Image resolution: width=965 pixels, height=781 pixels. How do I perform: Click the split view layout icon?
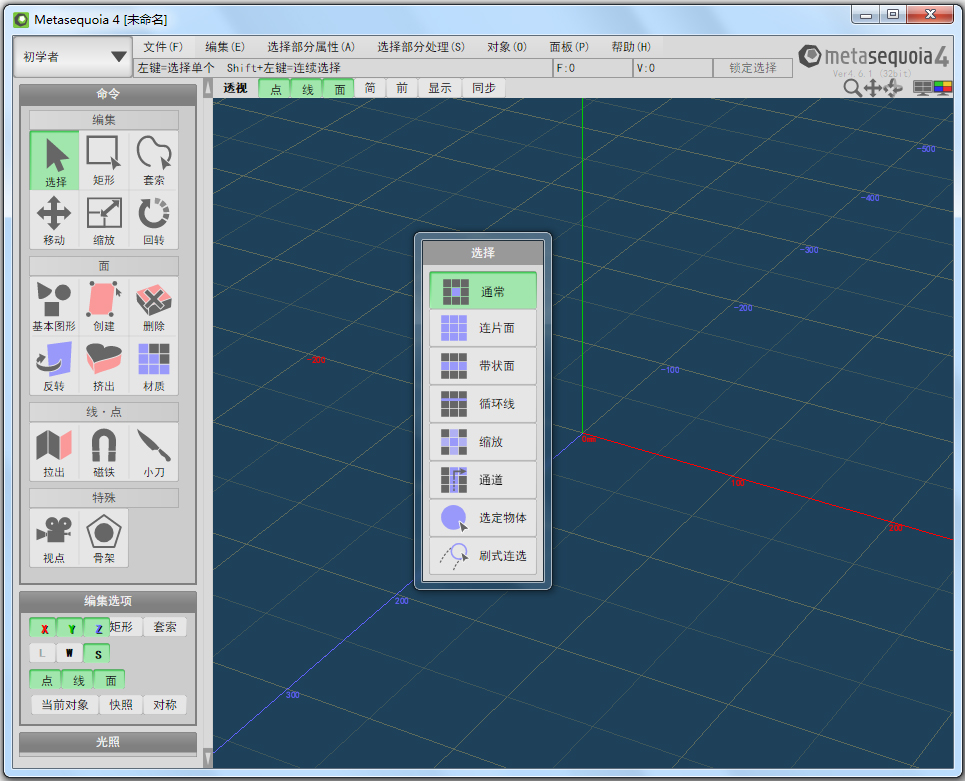[x=923, y=88]
